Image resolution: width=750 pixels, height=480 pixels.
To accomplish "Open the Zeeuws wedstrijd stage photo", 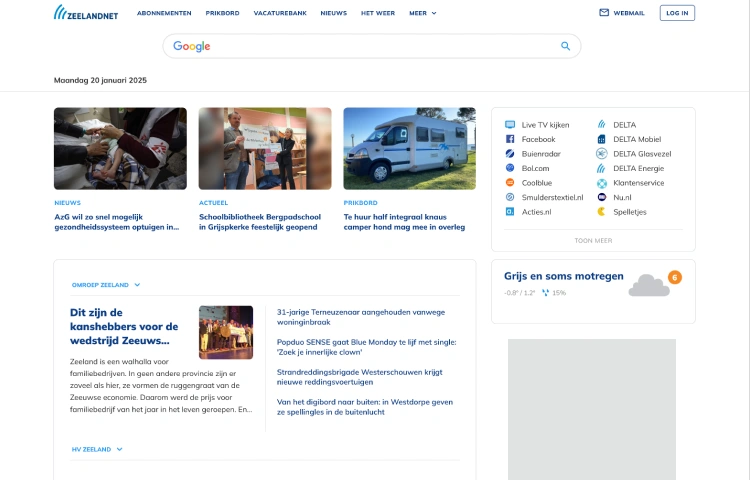I will pyautogui.click(x=226, y=332).
